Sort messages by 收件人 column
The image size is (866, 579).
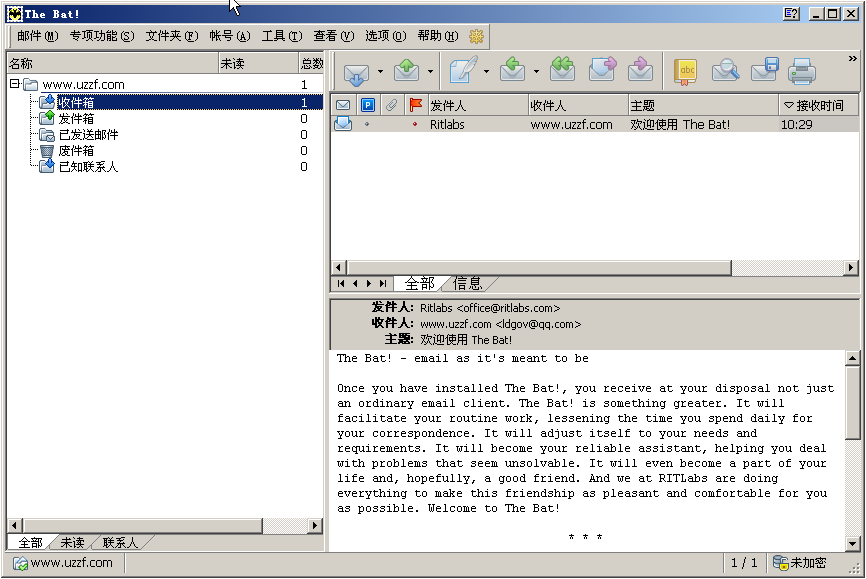[578, 105]
